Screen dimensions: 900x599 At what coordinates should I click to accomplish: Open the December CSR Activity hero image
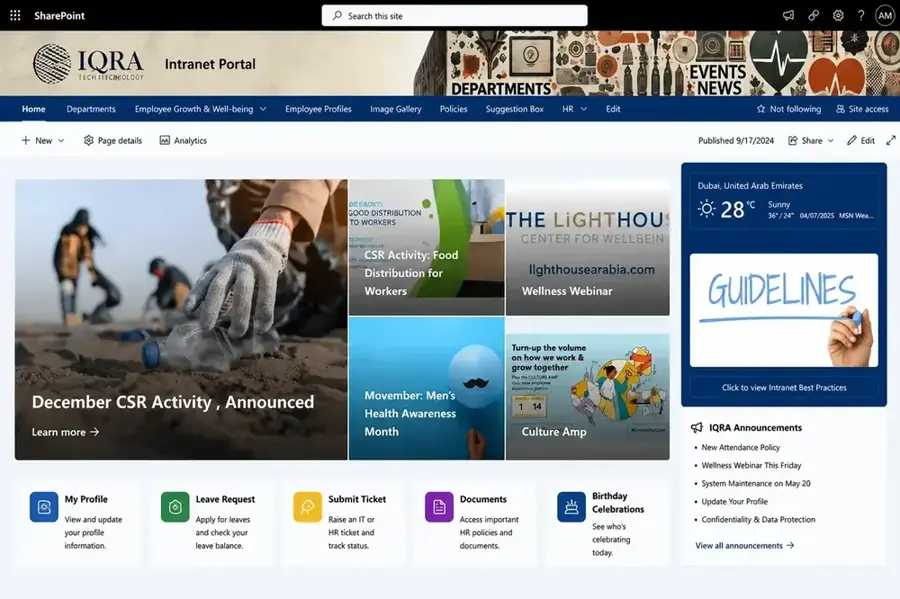181,320
